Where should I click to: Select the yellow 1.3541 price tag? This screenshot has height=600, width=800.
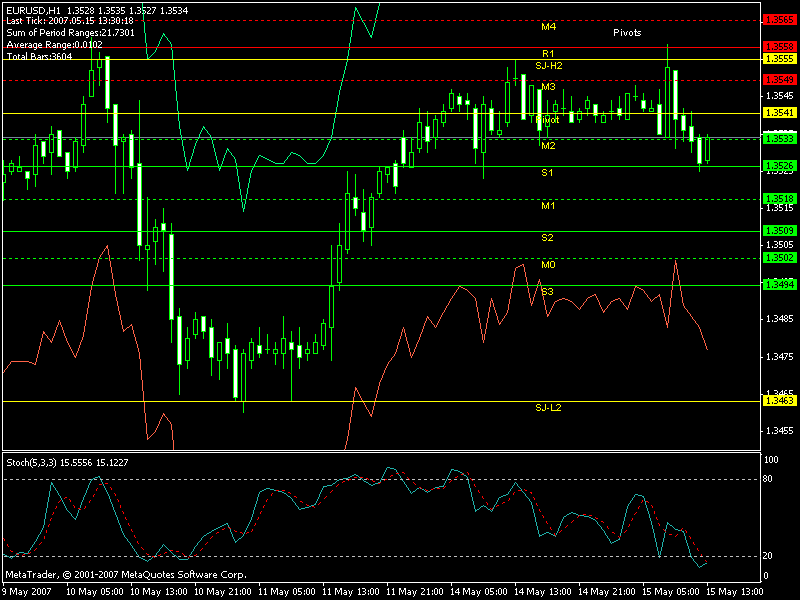pyautogui.click(x=778, y=113)
